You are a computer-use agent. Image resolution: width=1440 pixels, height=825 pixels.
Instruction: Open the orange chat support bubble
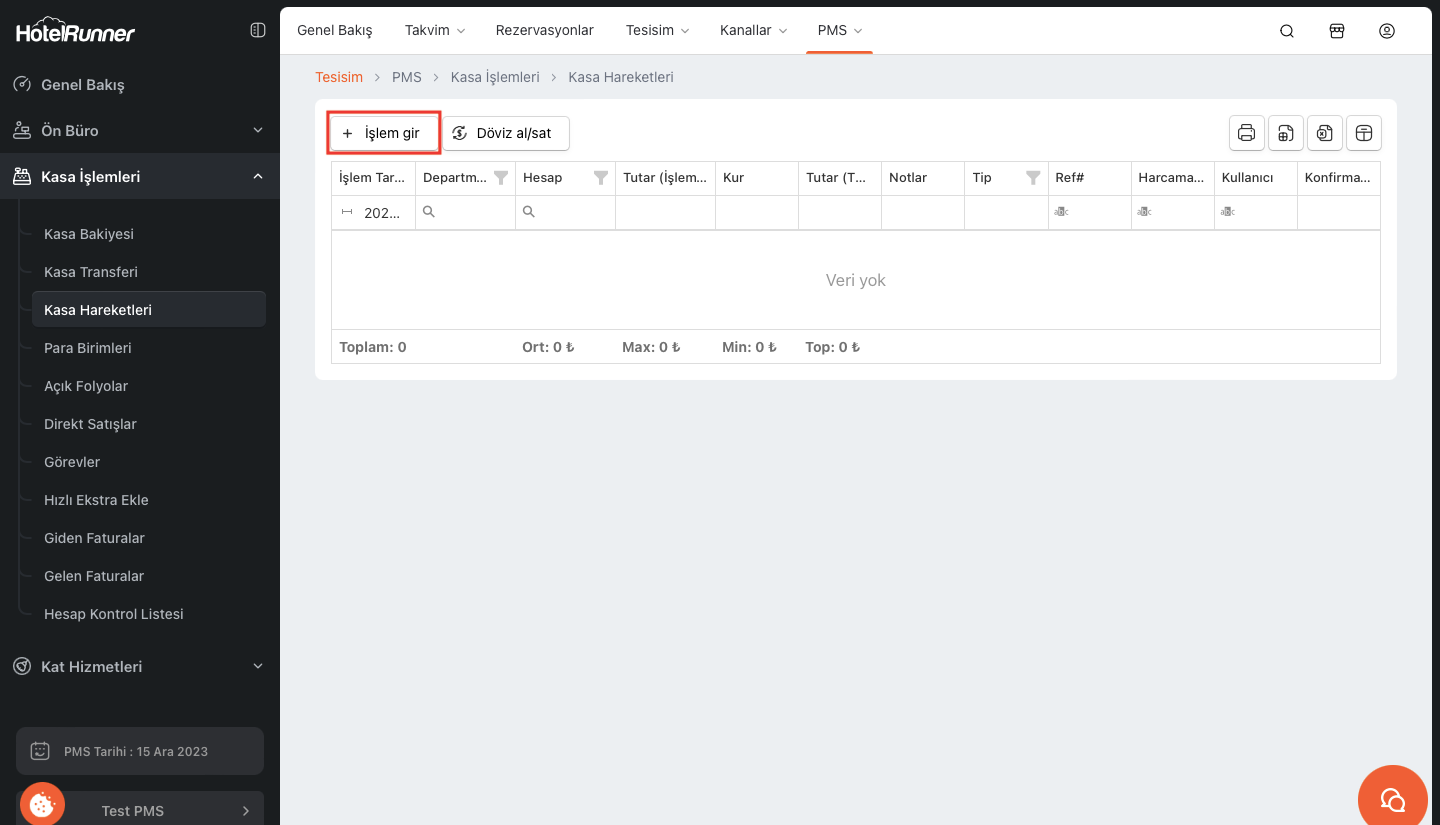point(1392,798)
